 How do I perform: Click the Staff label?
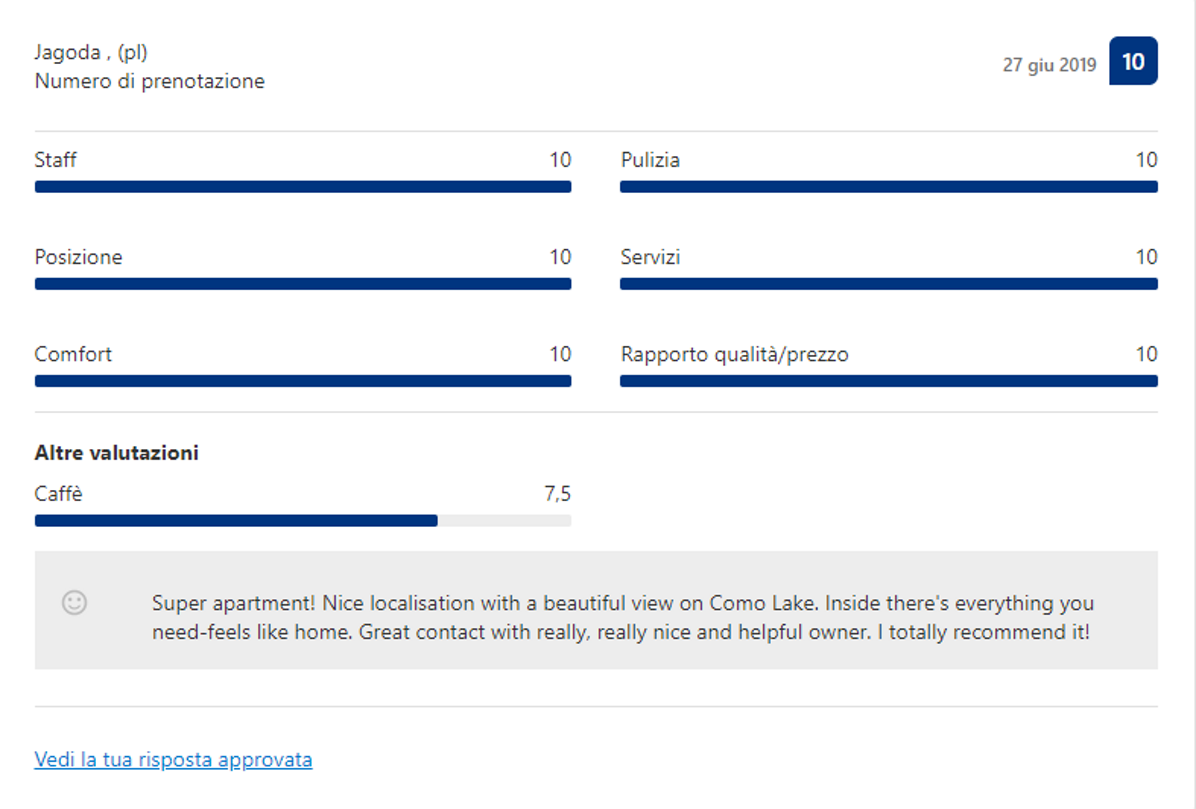click(x=55, y=160)
